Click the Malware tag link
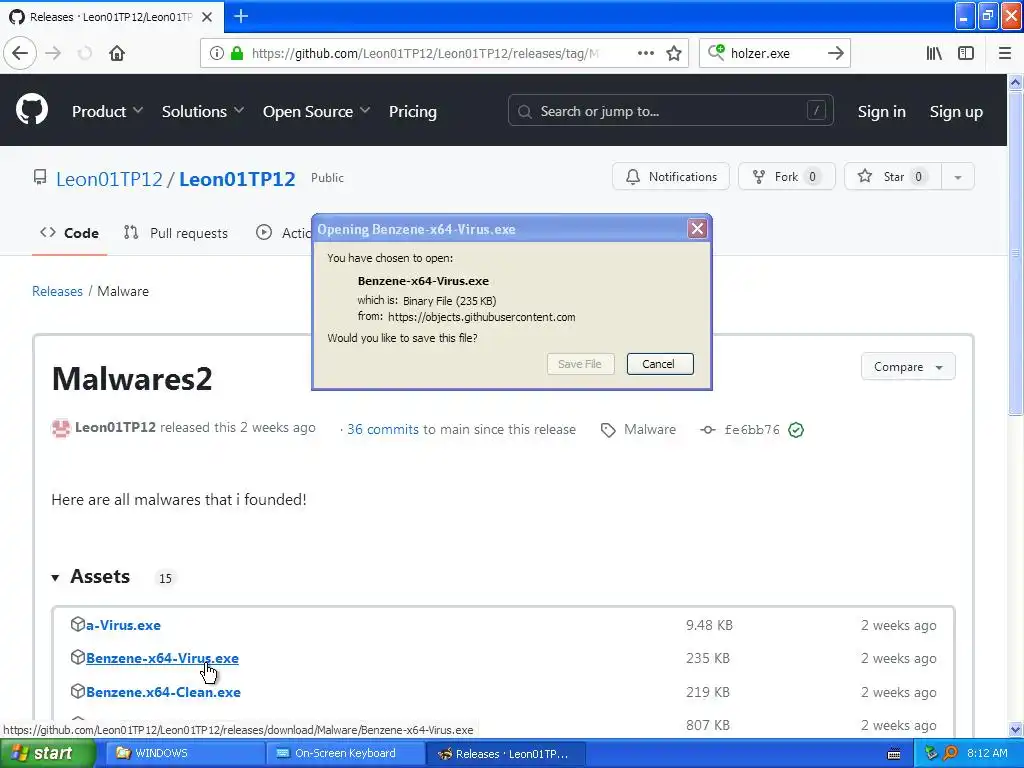The width and height of the screenshot is (1024, 768). click(x=638, y=429)
